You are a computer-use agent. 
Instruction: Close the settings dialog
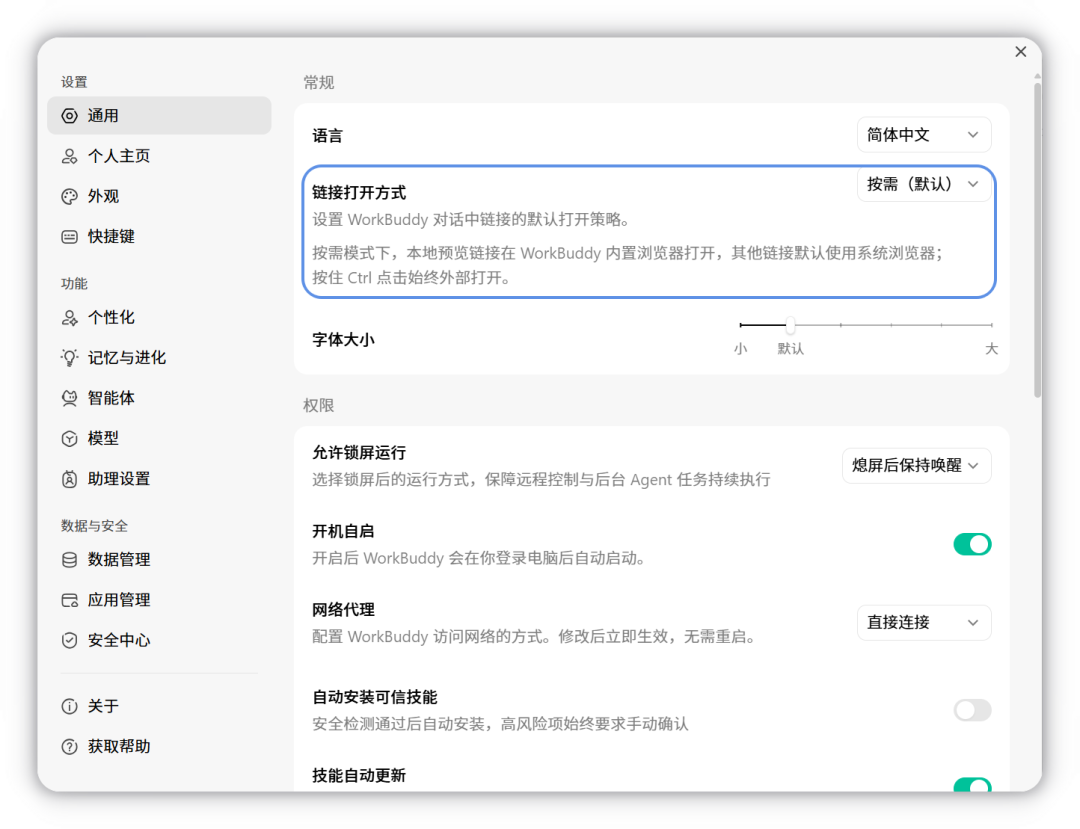pos(1021,52)
